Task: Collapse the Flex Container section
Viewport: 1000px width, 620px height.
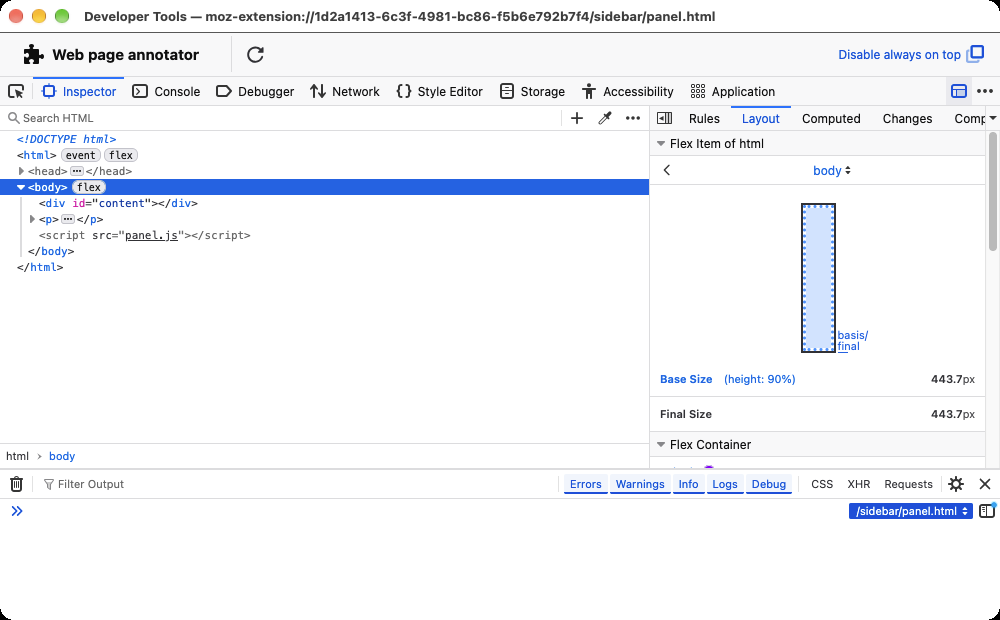Action: [661, 445]
